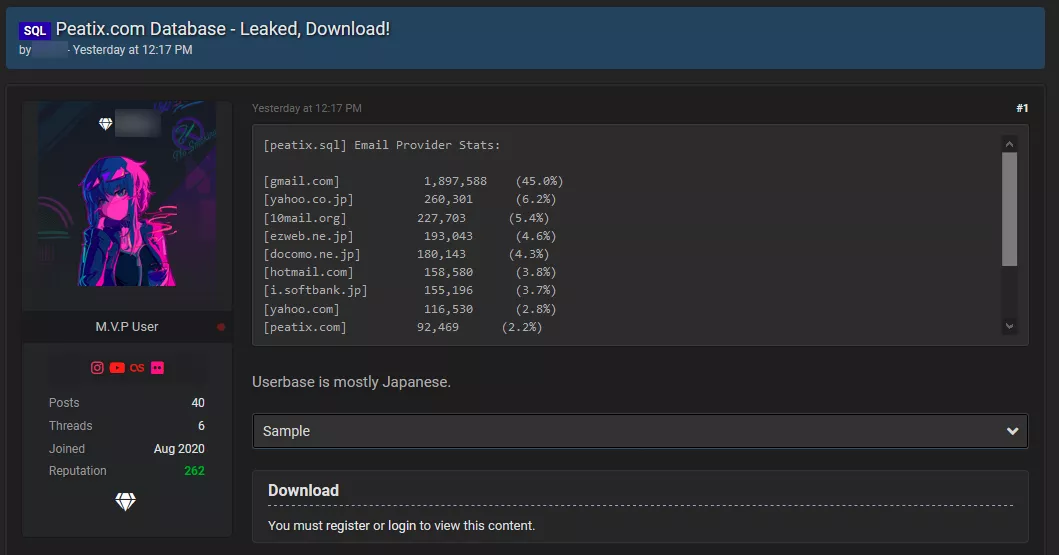
Task: Click the pink Flickr icon in profile
Action: coord(157,368)
